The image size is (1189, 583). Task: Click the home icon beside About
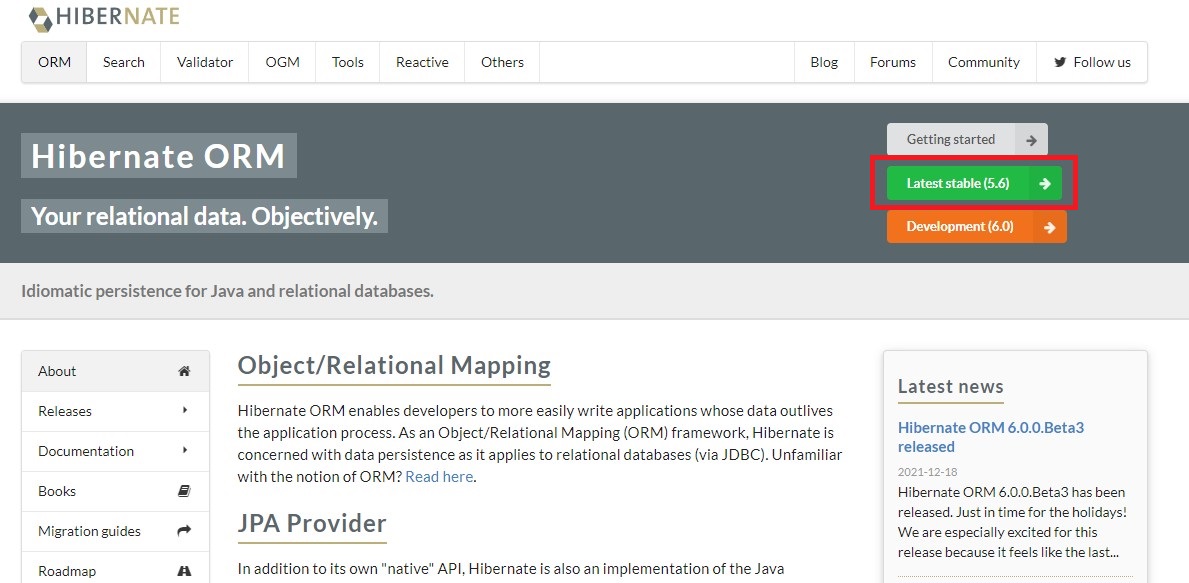[x=184, y=371]
